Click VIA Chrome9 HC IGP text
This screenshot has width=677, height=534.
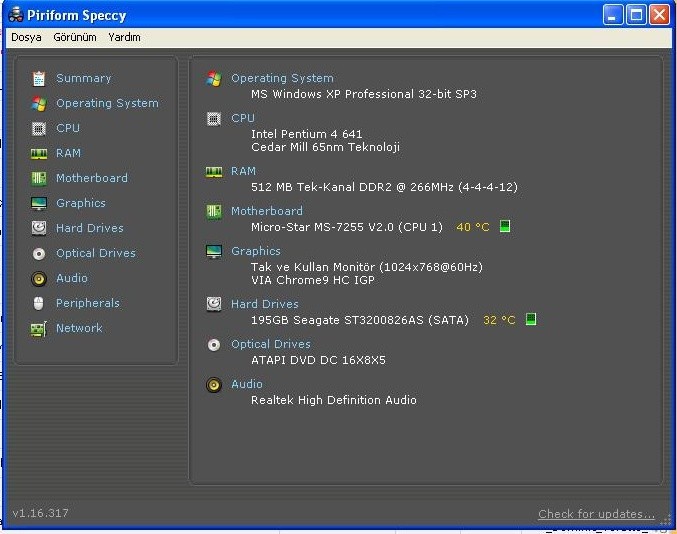tap(313, 280)
